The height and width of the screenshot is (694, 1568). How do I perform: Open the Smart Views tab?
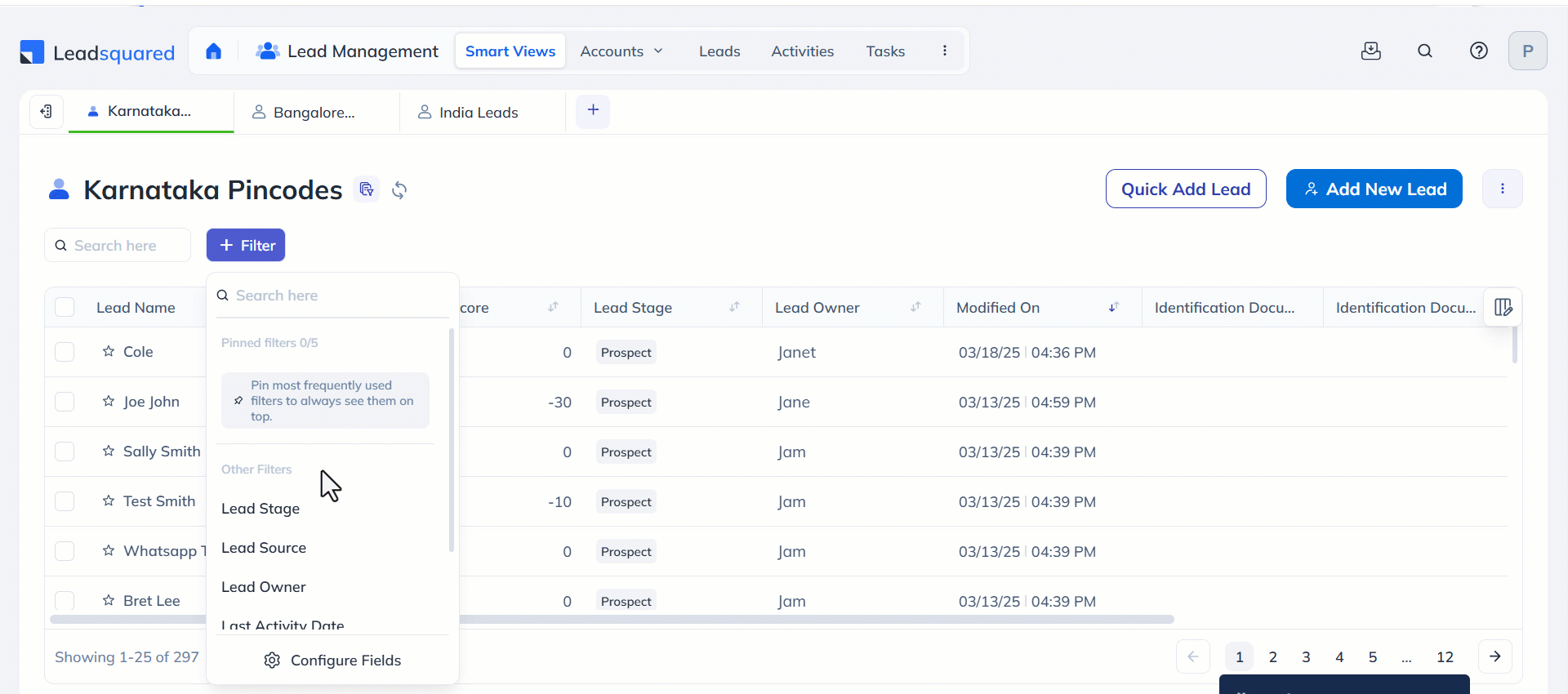[x=510, y=51]
